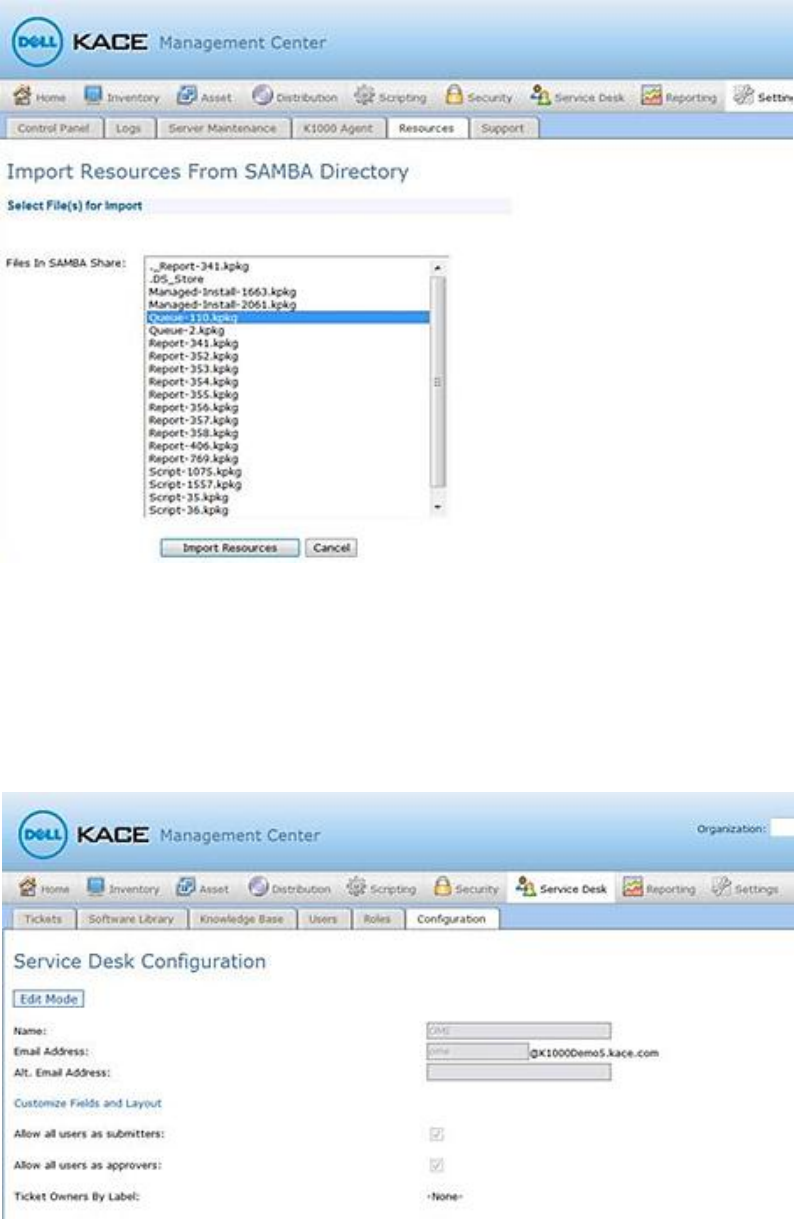Select Report-769.kpkg in the list

pos(288,458)
